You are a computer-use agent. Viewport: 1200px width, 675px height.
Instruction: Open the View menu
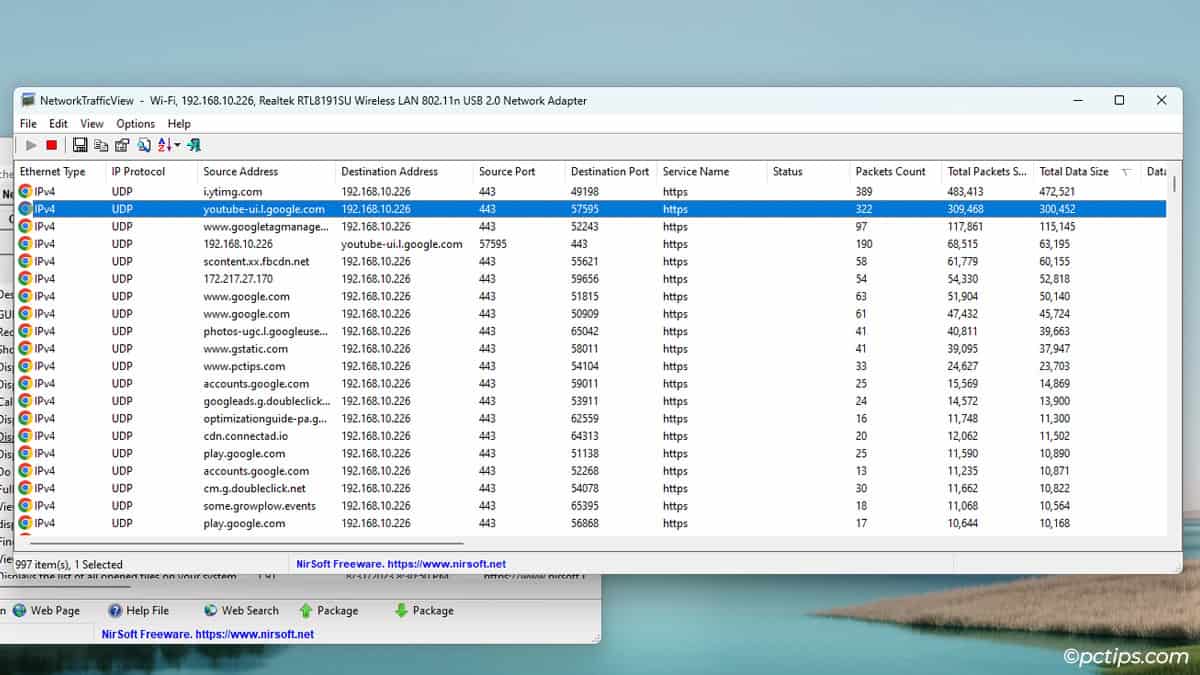pyautogui.click(x=92, y=124)
